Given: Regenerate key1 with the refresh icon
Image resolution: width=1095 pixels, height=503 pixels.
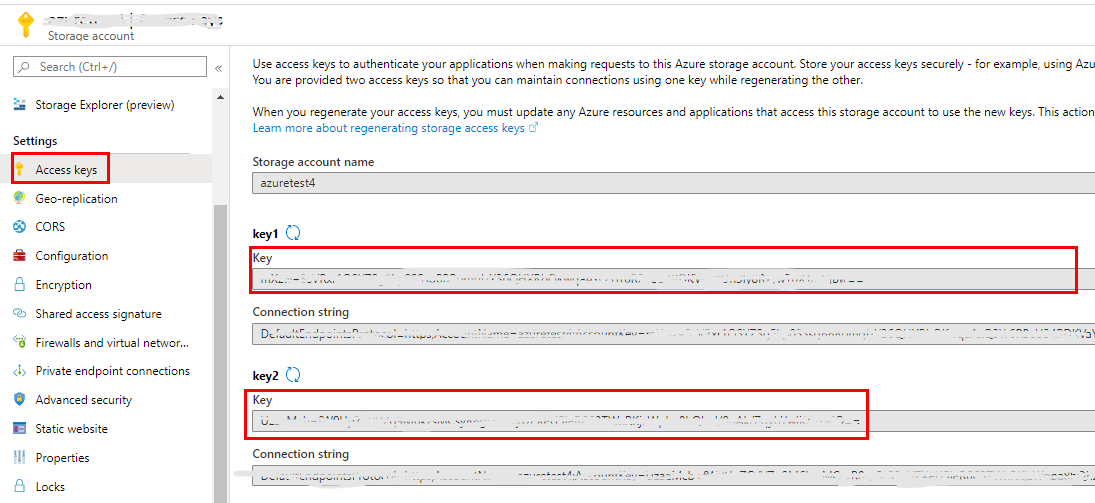Looking at the screenshot, I should pos(293,233).
